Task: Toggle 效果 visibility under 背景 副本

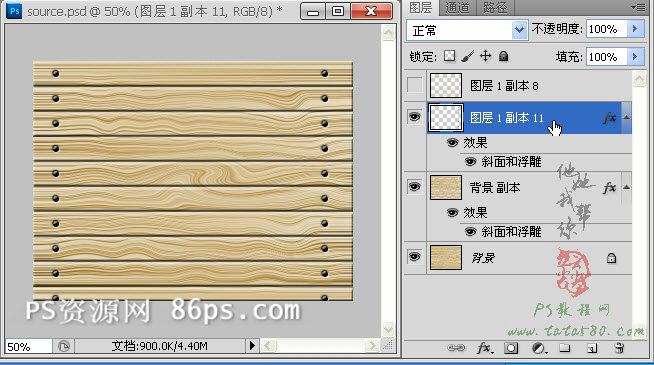Action: [x=452, y=213]
